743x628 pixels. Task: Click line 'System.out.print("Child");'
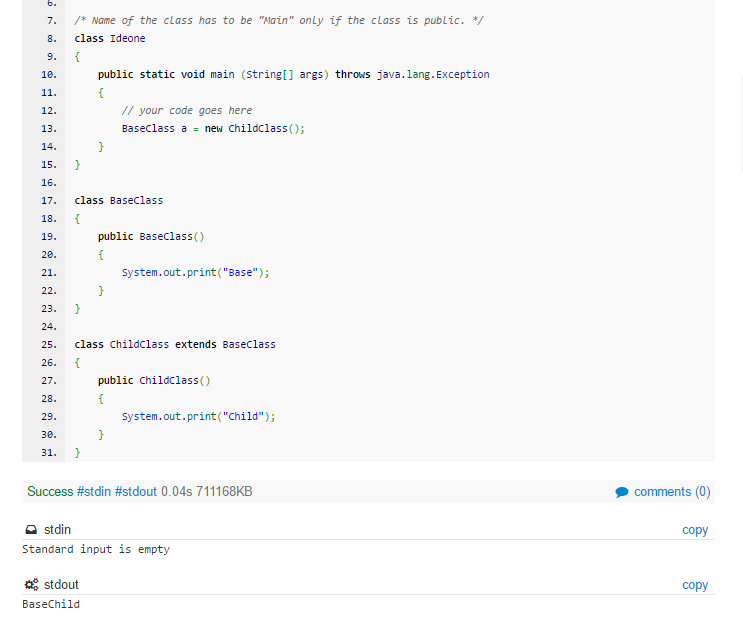click(x=198, y=417)
